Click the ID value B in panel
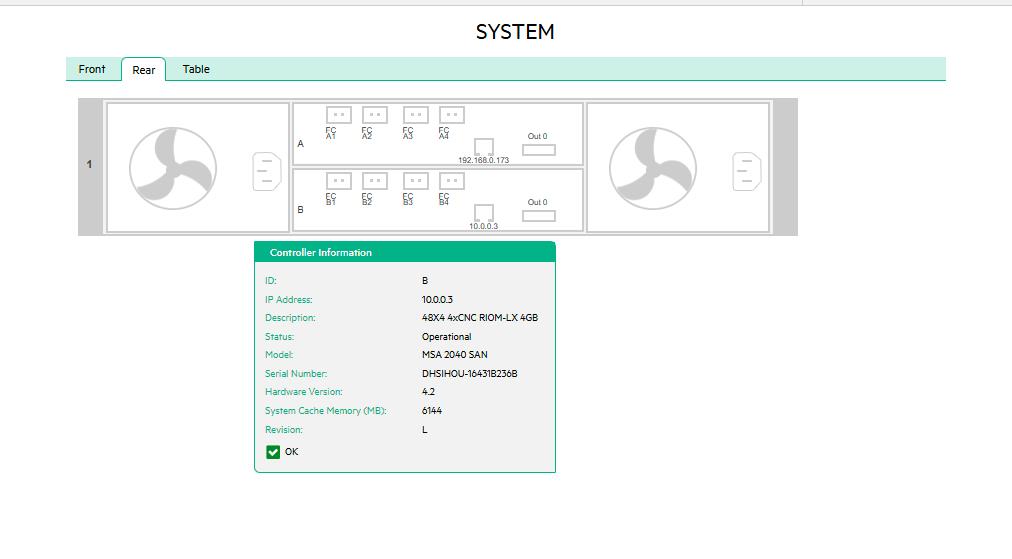The image size is (1012, 559). pos(425,281)
